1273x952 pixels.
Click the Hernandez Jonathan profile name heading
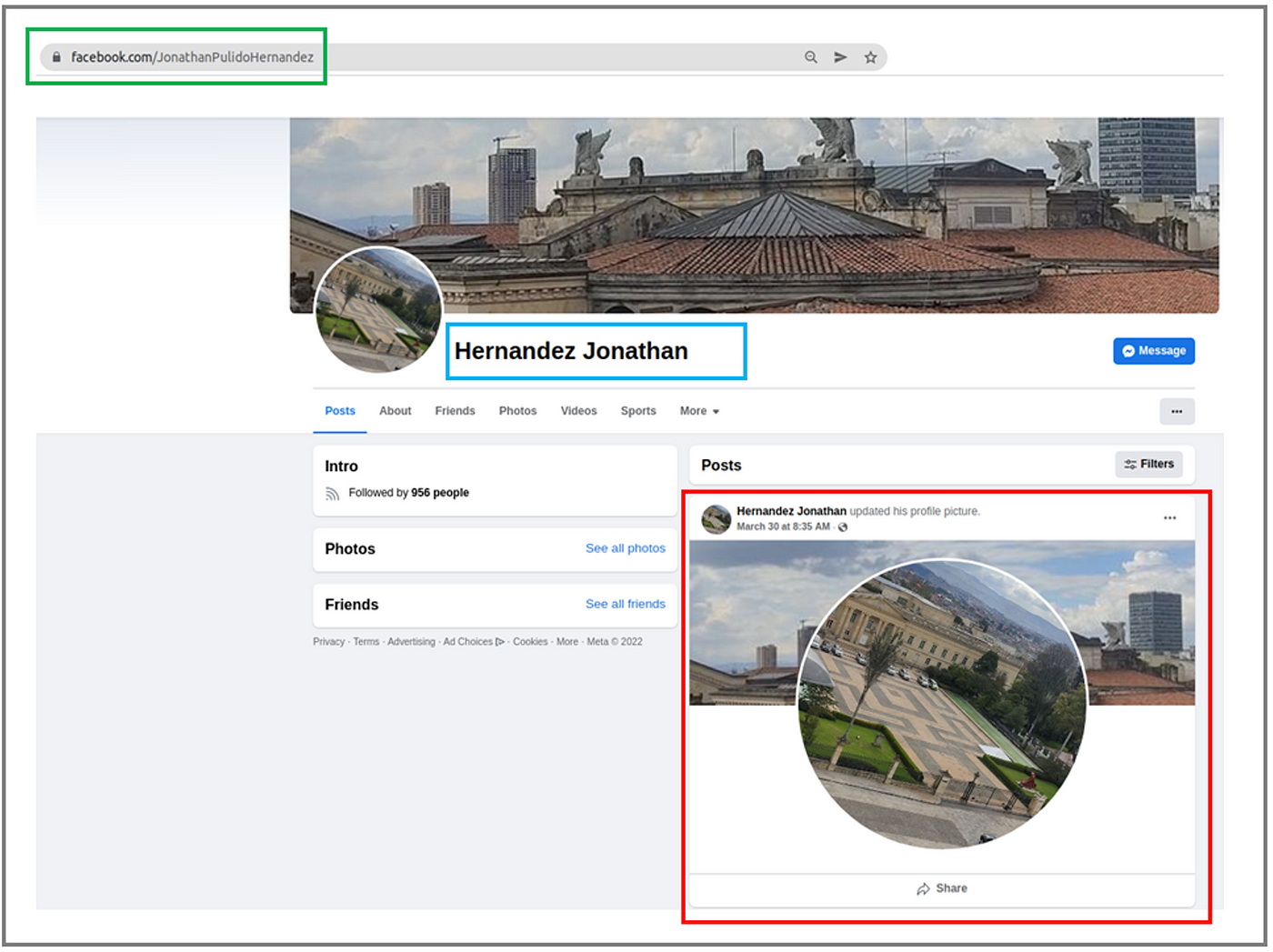pyautogui.click(x=571, y=351)
